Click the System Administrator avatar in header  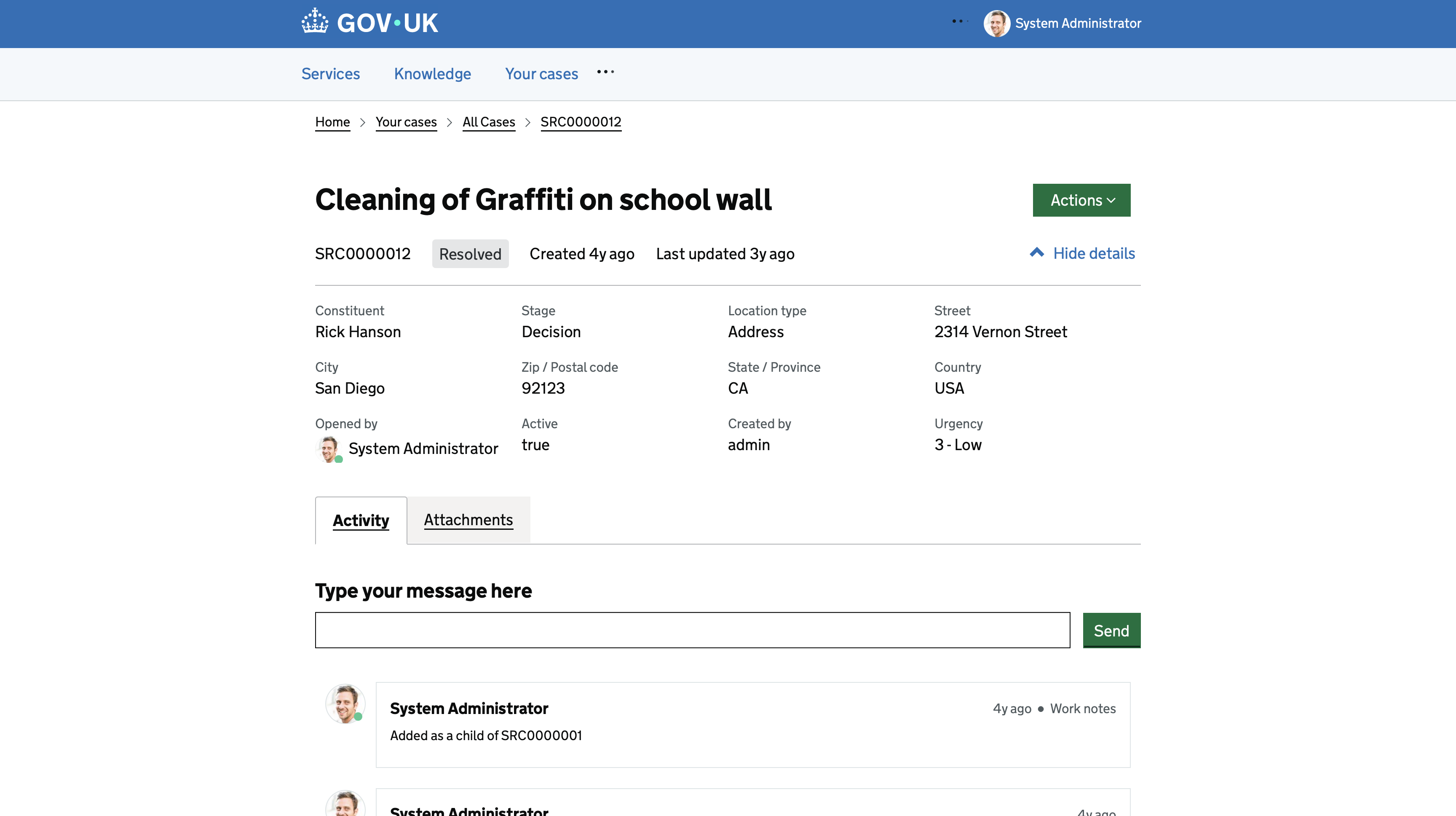[x=996, y=23]
